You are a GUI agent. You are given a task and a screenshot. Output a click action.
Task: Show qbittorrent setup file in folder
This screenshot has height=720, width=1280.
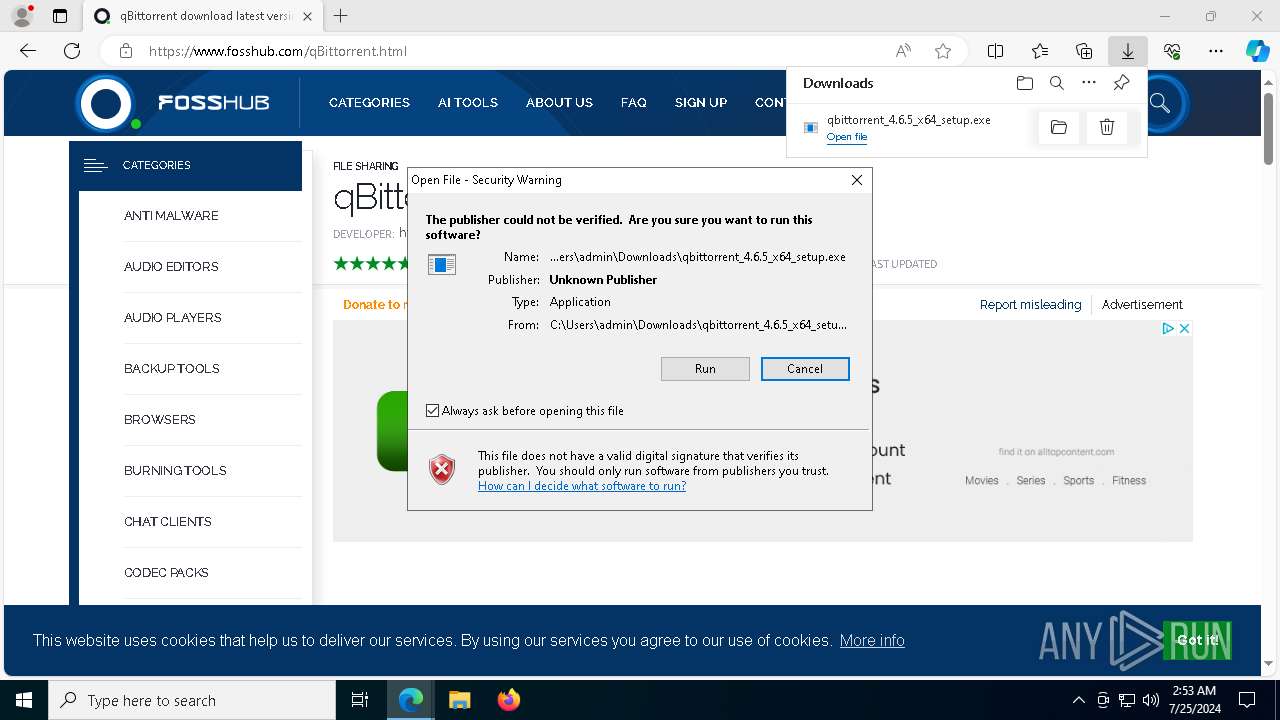[1059, 127]
